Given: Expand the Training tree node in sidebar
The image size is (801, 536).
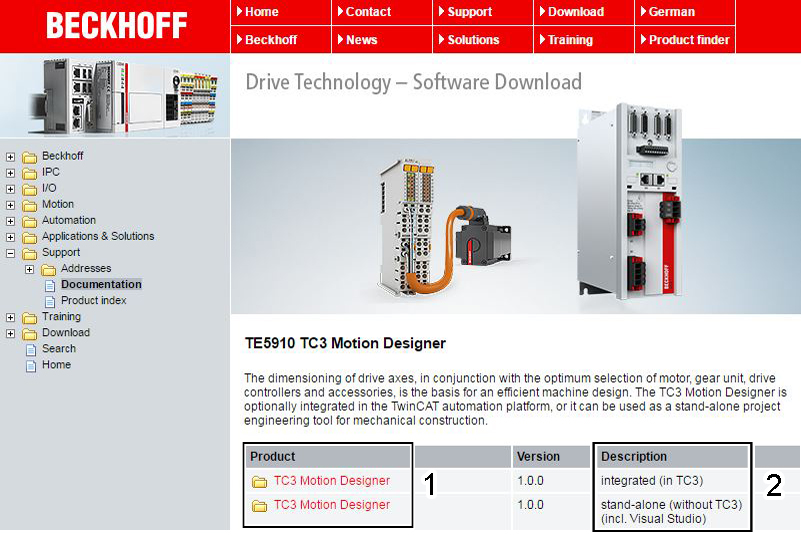Looking at the screenshot, I should [10, 317].
